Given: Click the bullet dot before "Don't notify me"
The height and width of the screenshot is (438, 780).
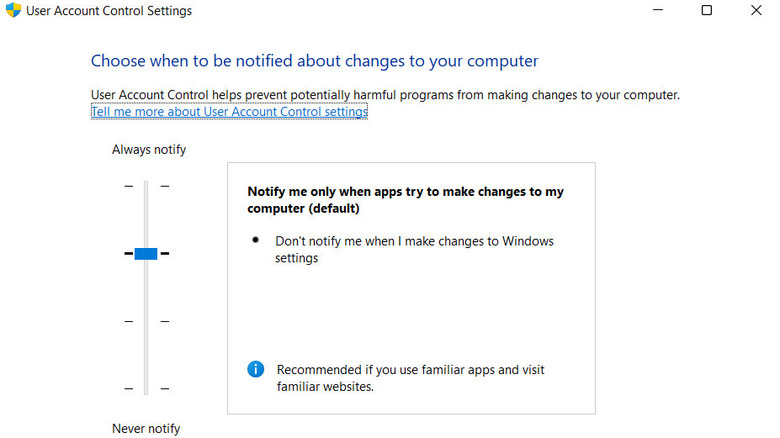Looking at the screenshot, I should click(256, 240).
